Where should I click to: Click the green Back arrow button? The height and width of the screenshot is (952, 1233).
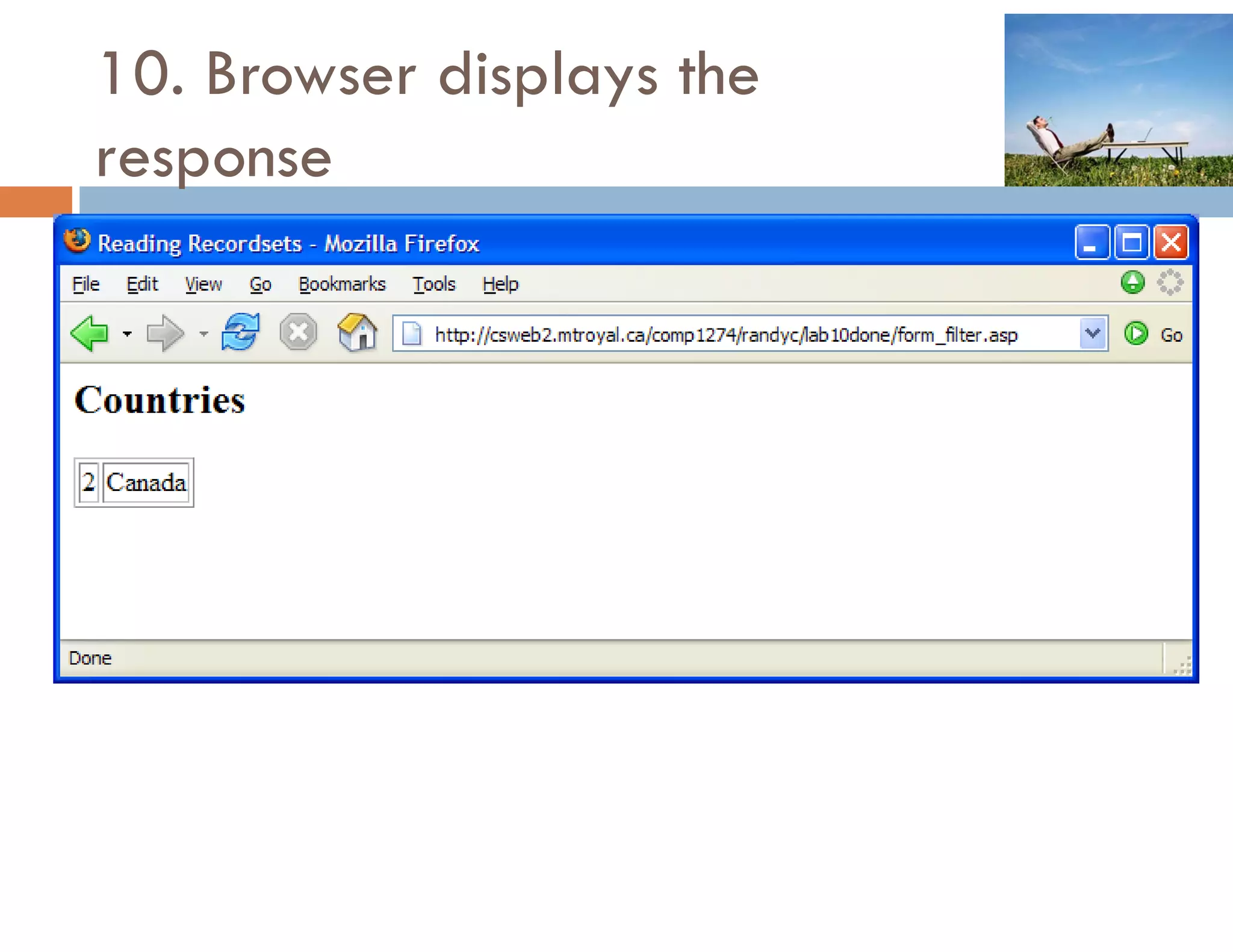point(89,333)
